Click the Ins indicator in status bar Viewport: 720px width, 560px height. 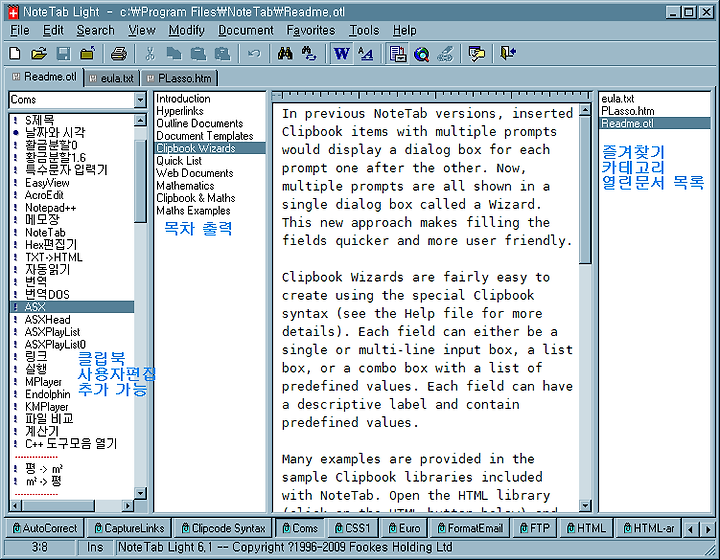pyautogui.click(x=95, y=547)
